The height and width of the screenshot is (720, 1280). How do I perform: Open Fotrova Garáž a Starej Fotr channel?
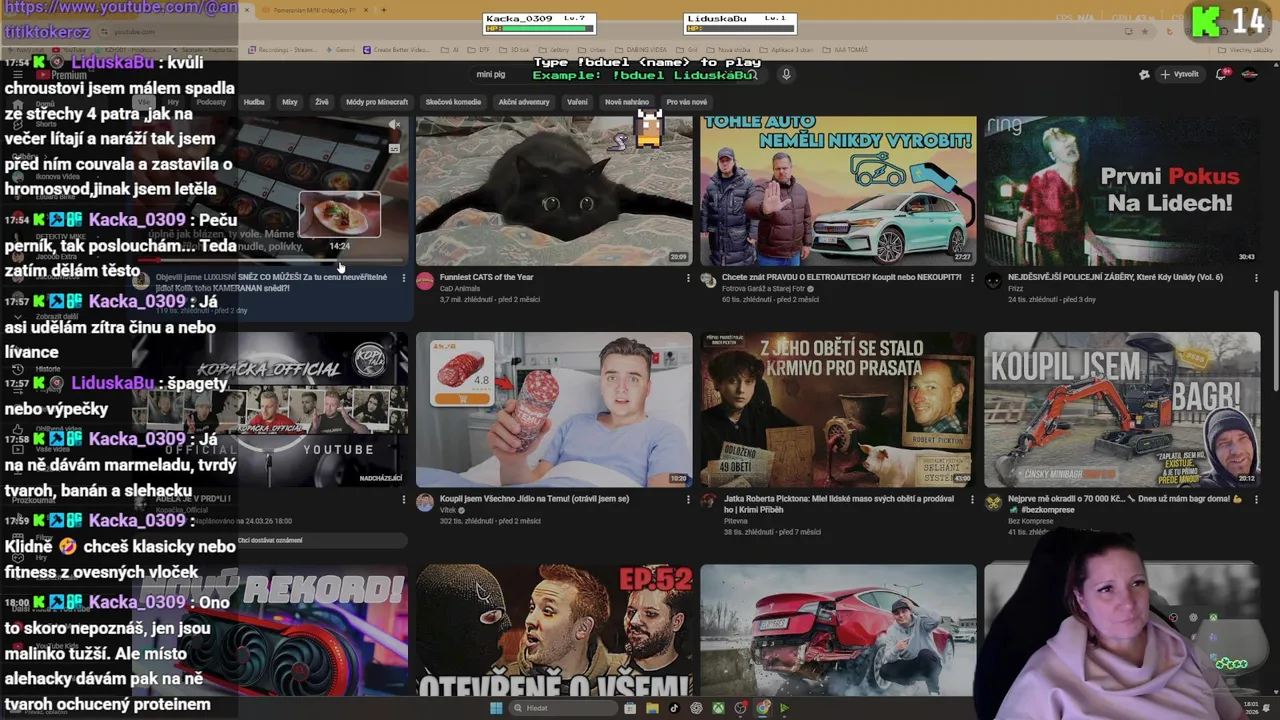tap(765, 288)
